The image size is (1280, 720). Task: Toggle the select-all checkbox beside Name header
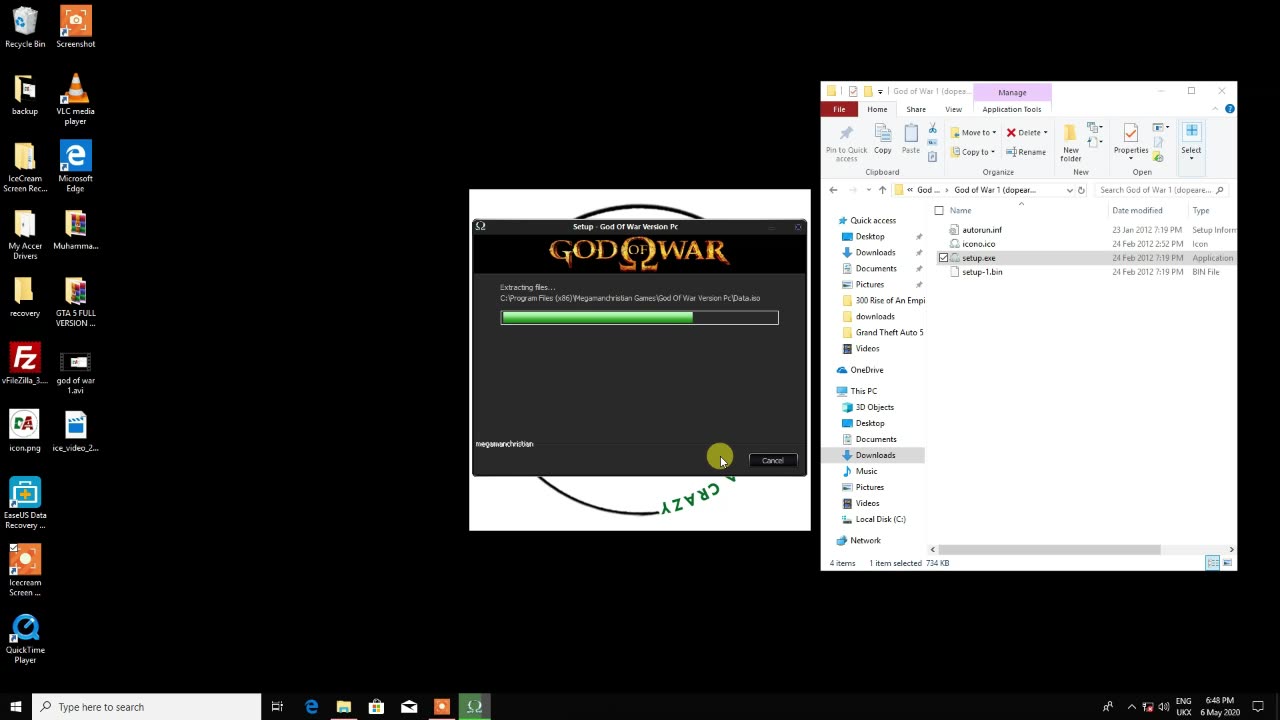coord(938,211)
